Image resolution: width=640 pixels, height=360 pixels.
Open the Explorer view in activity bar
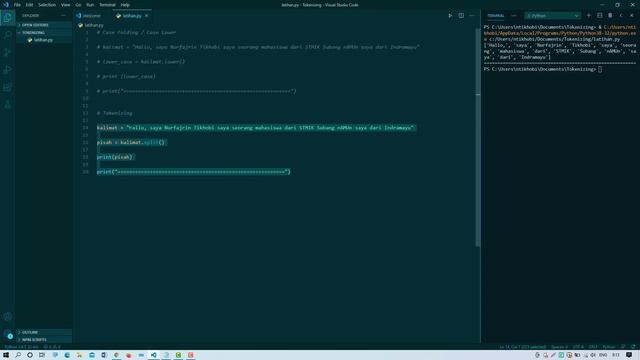click(8, 17)
